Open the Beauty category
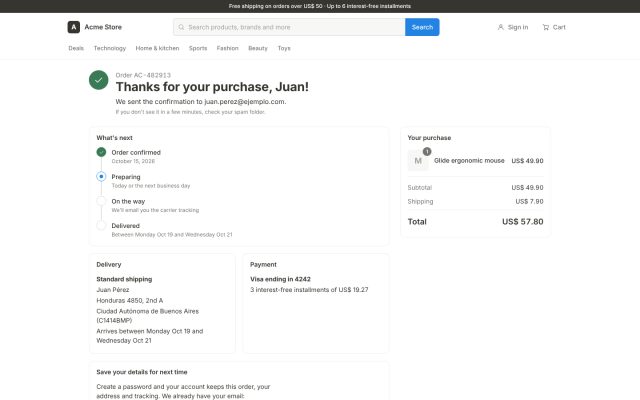The height and width of the screenshot is (400, 640). click(x=258, y=48)
